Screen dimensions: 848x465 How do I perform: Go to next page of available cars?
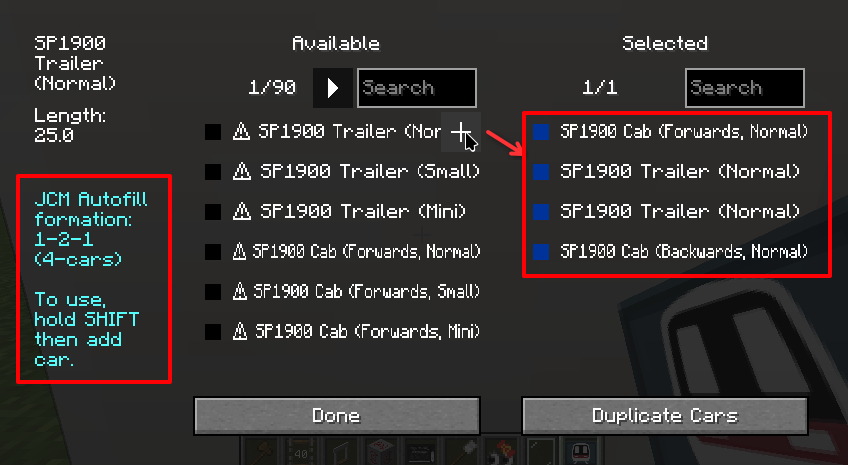pyautogui.click(x=333, y=88)
